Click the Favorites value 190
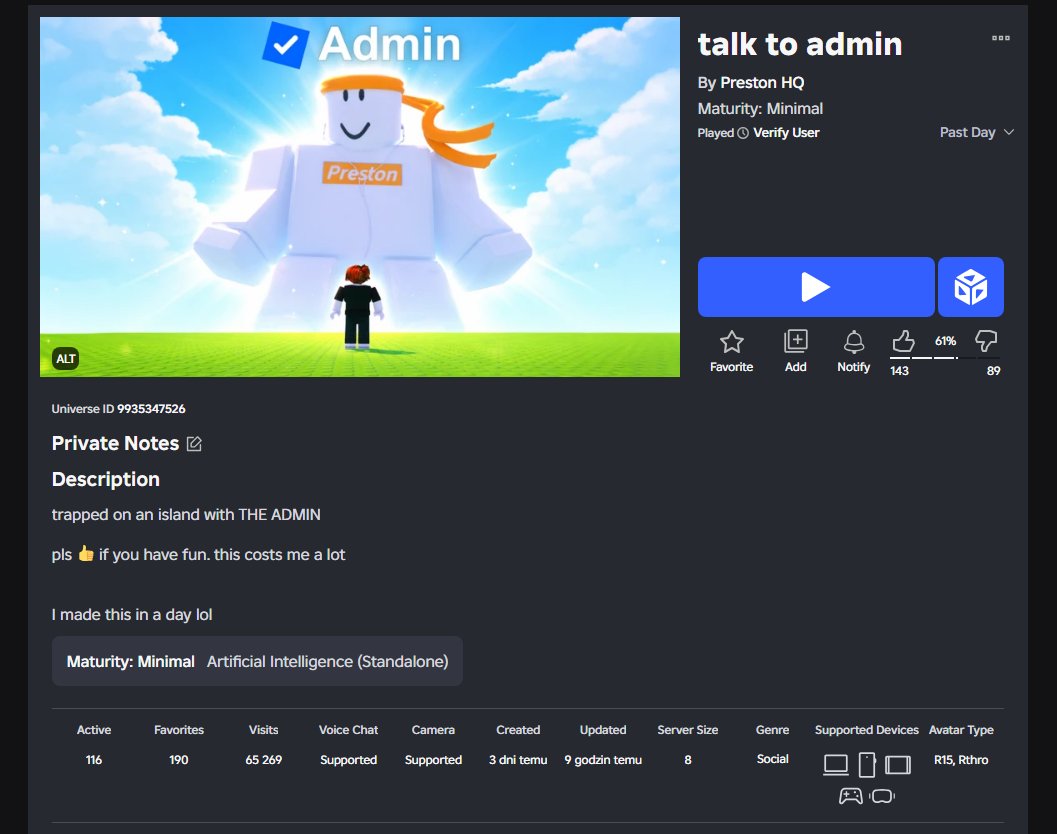1057x834 pixels. (179, 760)
